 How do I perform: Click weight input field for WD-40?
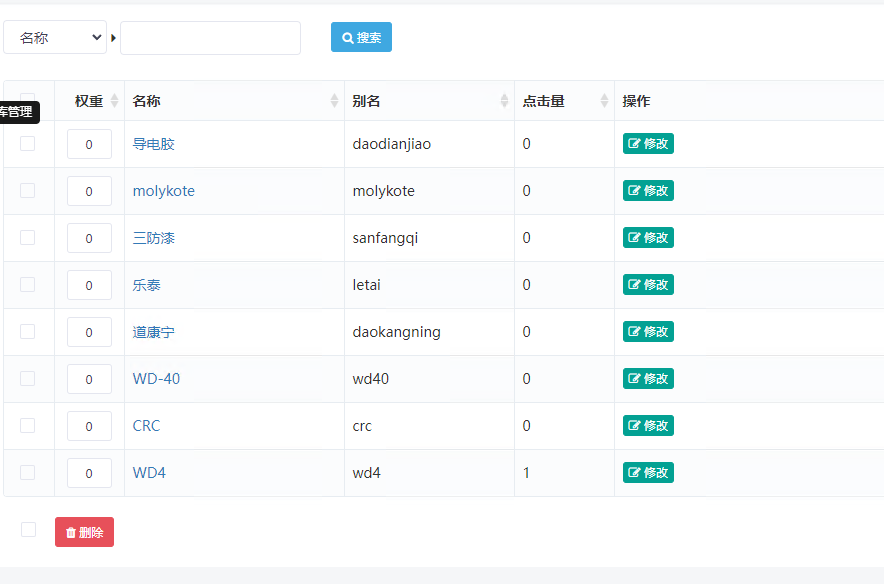pos(89,379)
